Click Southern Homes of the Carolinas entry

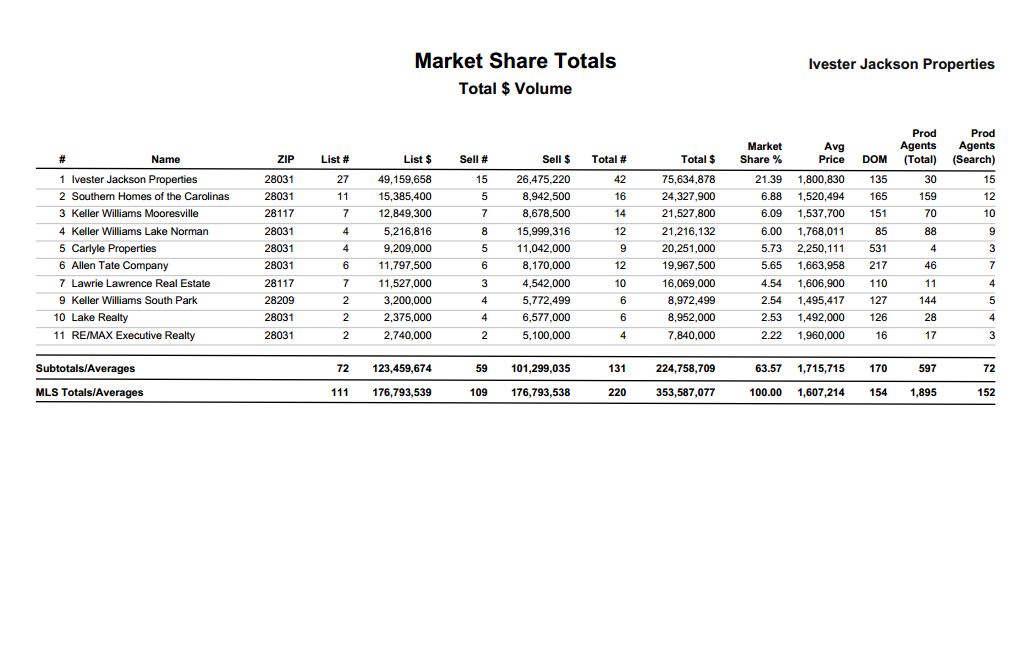[150, 196]
